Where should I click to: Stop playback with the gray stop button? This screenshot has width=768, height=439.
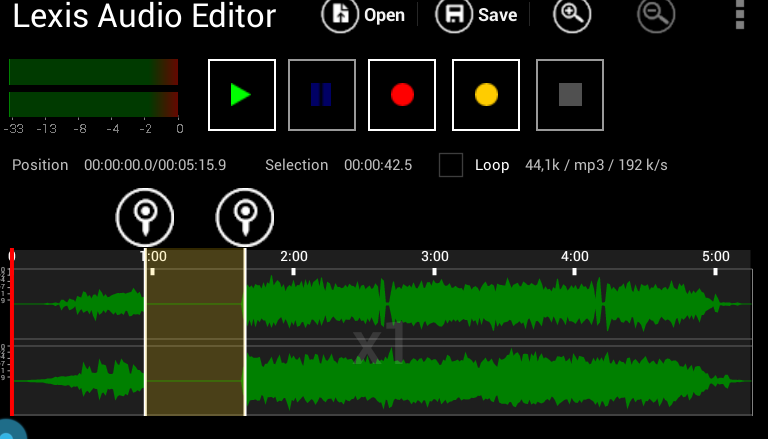[x=570, y=95]
